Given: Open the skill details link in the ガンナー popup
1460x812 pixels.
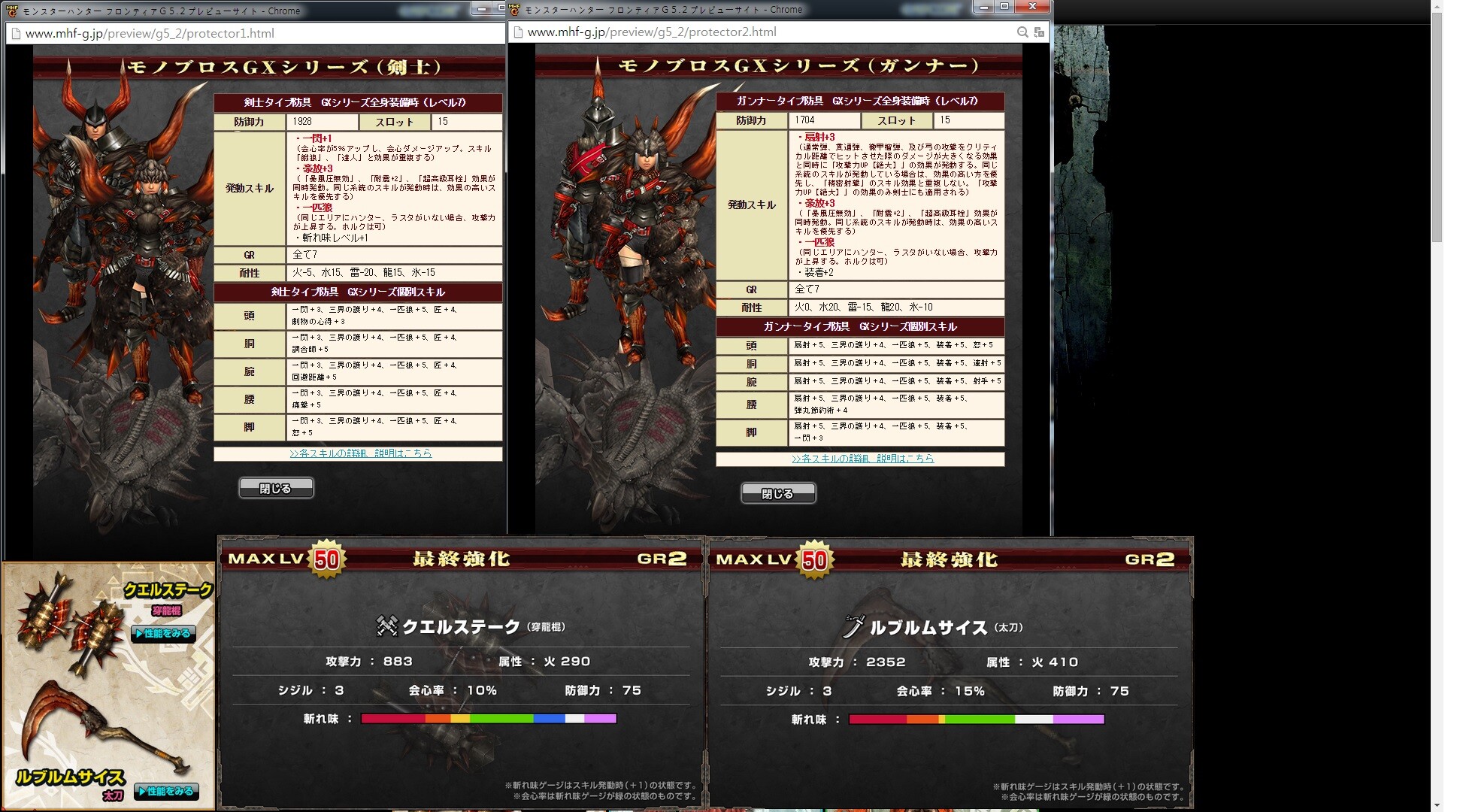Looking at the screenshot, I should pyautogui.click(x=862, y=459).
